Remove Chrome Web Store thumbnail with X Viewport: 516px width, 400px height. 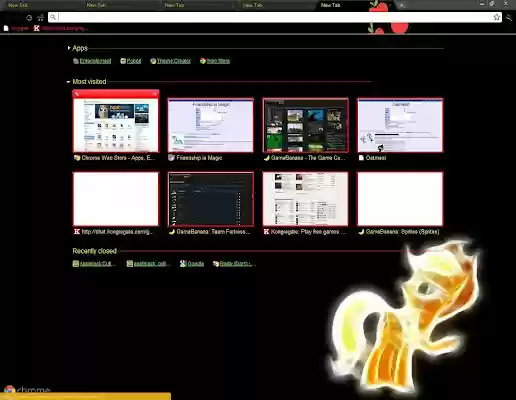[155, 94]
